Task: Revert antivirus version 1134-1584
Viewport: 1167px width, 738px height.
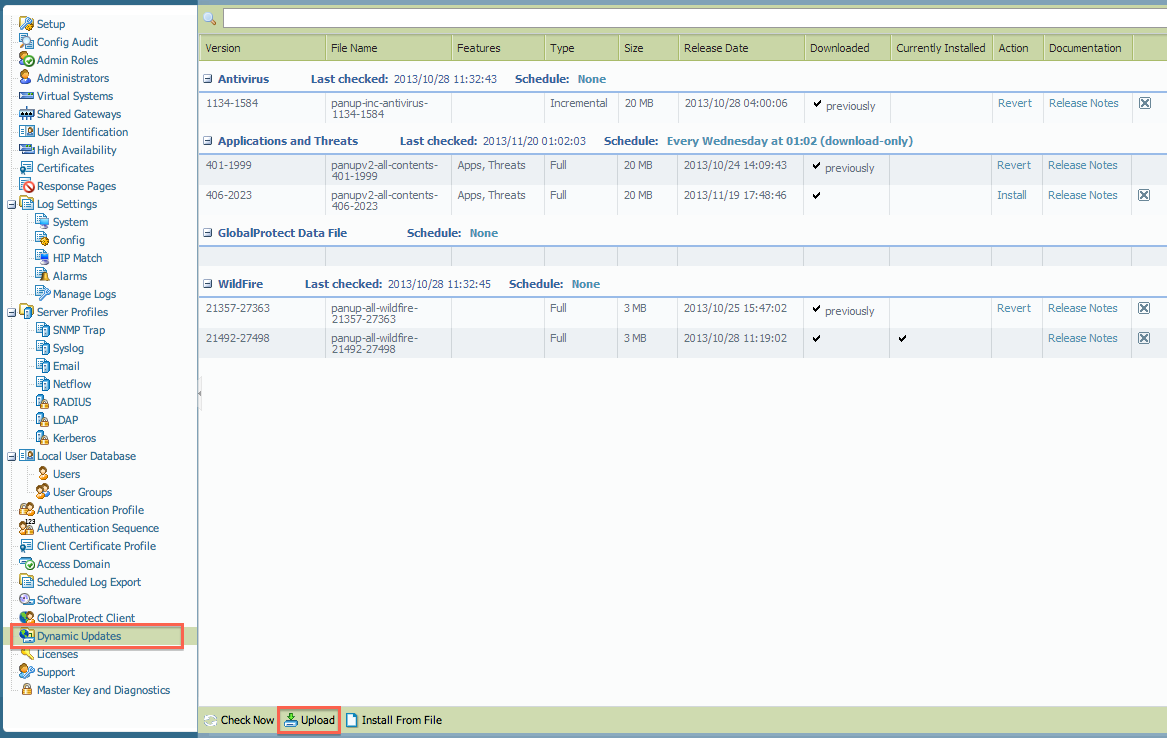Action: click(x=1014, y=103)
